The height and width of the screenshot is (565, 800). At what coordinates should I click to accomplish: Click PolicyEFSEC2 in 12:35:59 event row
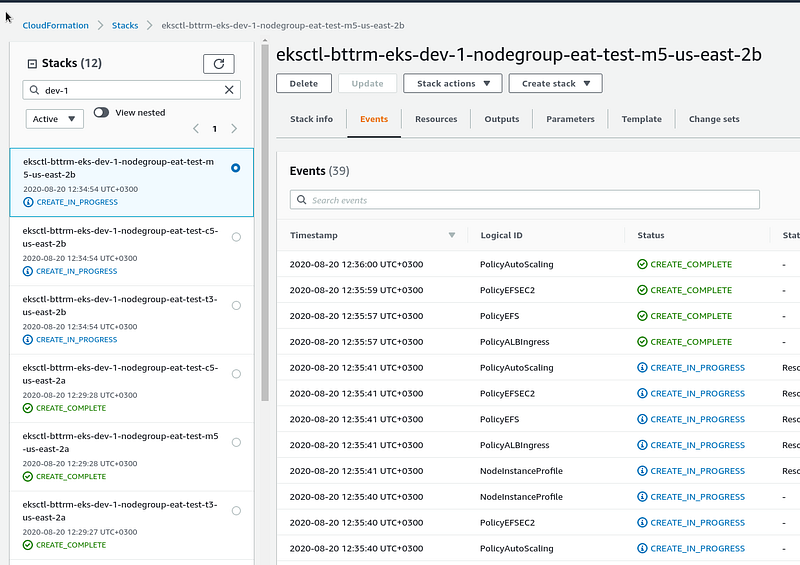(507, 290)
